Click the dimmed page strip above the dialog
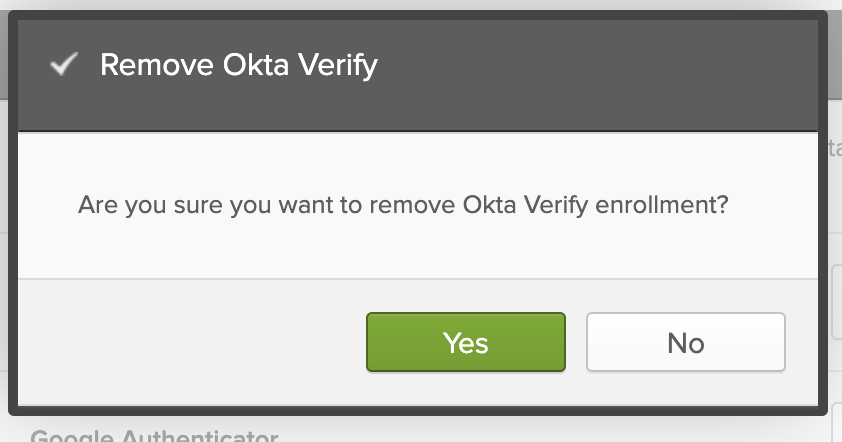Image resolution: width=842 pixels, height=442 pixels. (x=420, y=5)
